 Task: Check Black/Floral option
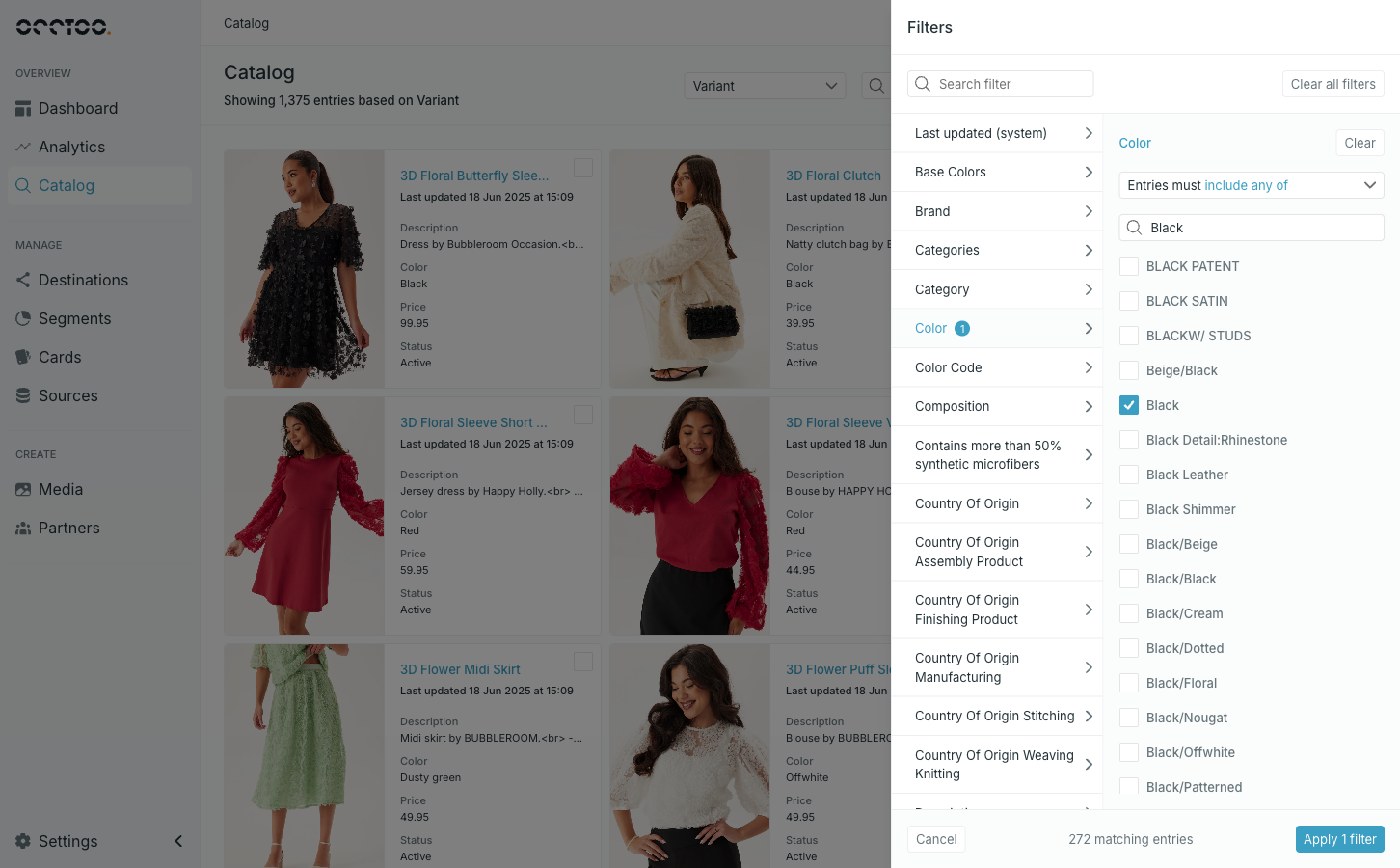pyautogui.click(x=1129, y=683)
